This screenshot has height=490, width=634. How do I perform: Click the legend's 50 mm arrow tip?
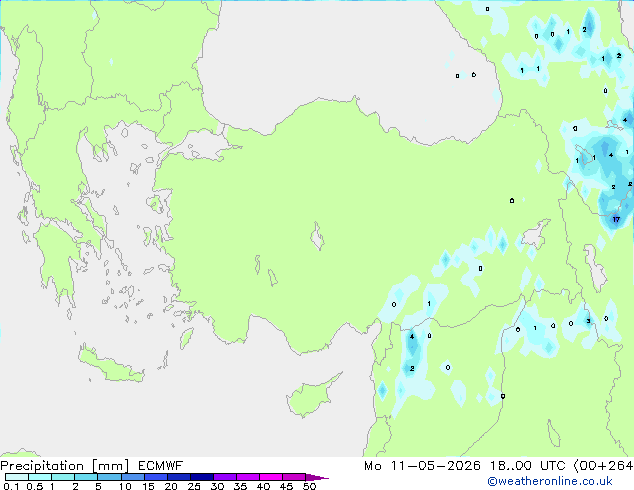pyautogui.click(x=317, y=477)
